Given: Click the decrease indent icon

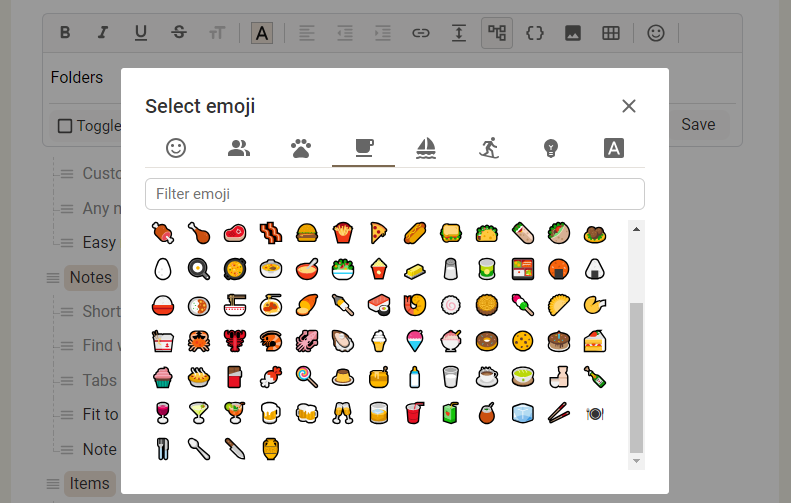Looking at the screenshot, I should (345, 33).
